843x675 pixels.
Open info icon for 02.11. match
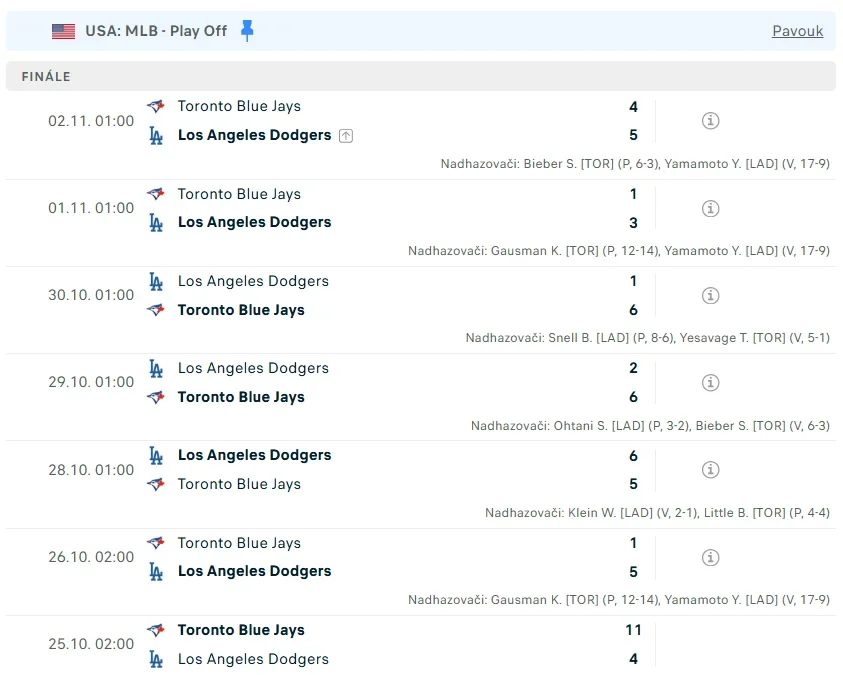pos(711,121)
